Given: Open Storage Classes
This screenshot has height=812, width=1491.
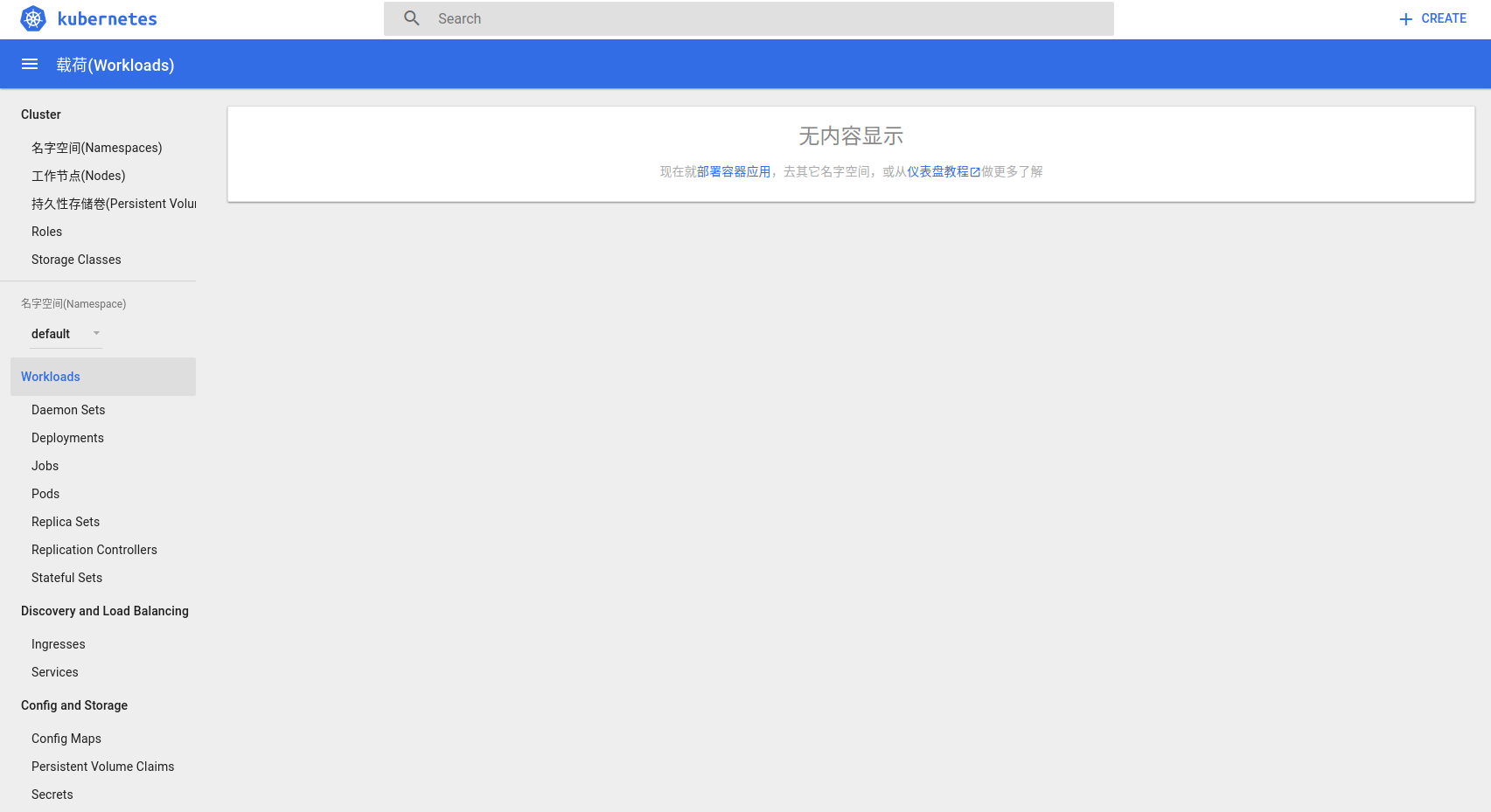Looking at the screenshot, I should tap(76, 260).
